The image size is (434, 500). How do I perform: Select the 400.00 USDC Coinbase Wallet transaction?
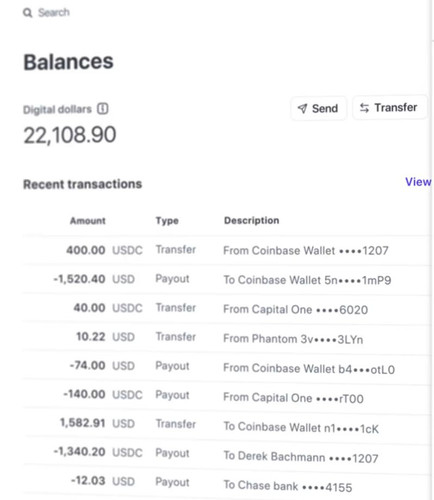click(227, 250)
